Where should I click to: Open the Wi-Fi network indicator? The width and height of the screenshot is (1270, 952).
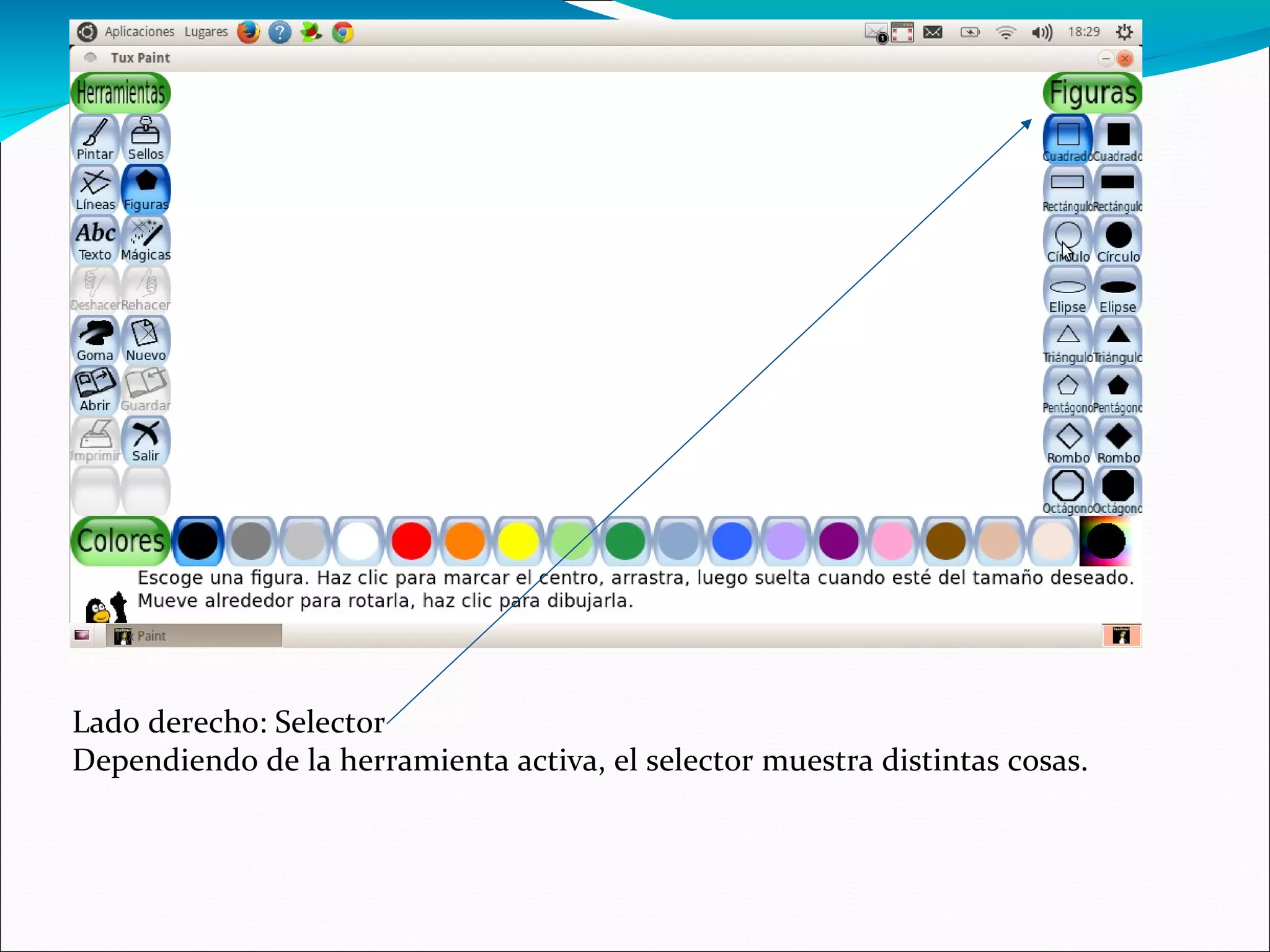coord(1005,32)
